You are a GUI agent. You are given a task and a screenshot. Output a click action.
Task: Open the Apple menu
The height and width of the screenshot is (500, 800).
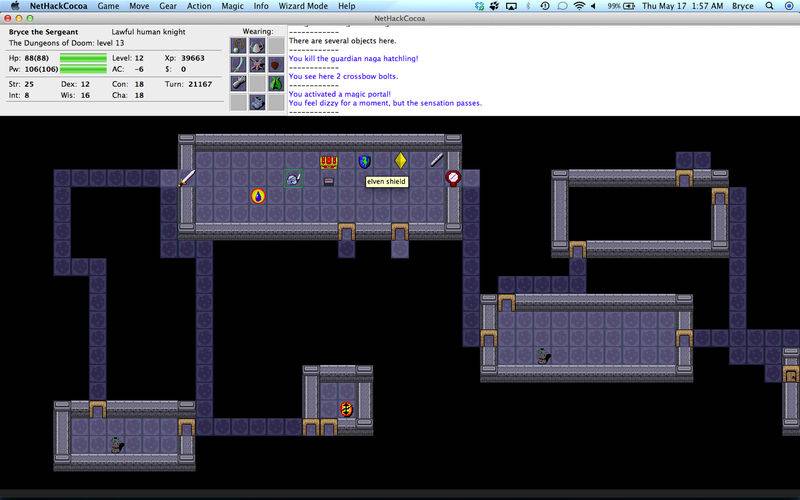[x=15, y=6]
